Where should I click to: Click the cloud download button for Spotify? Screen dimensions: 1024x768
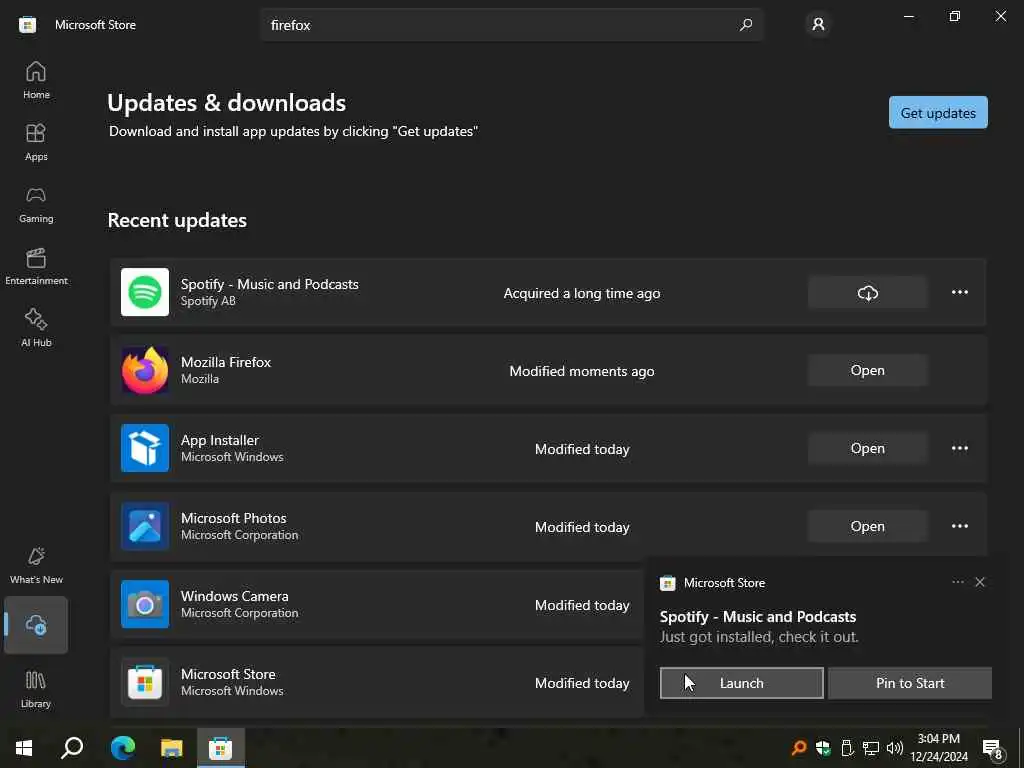[x=867, y=293]
